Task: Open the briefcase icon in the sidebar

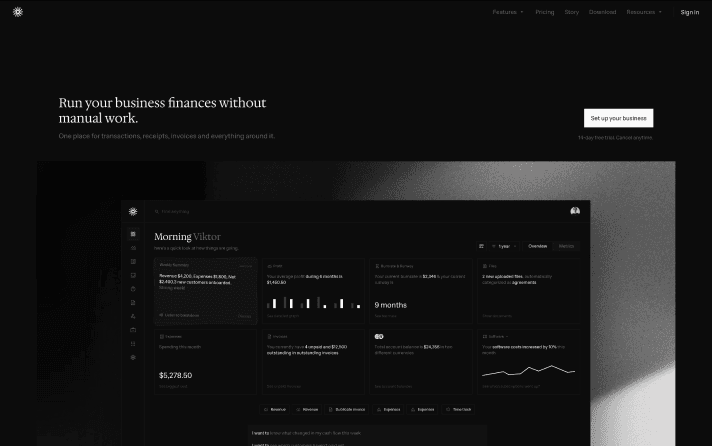Action: [x=133, y=330]
